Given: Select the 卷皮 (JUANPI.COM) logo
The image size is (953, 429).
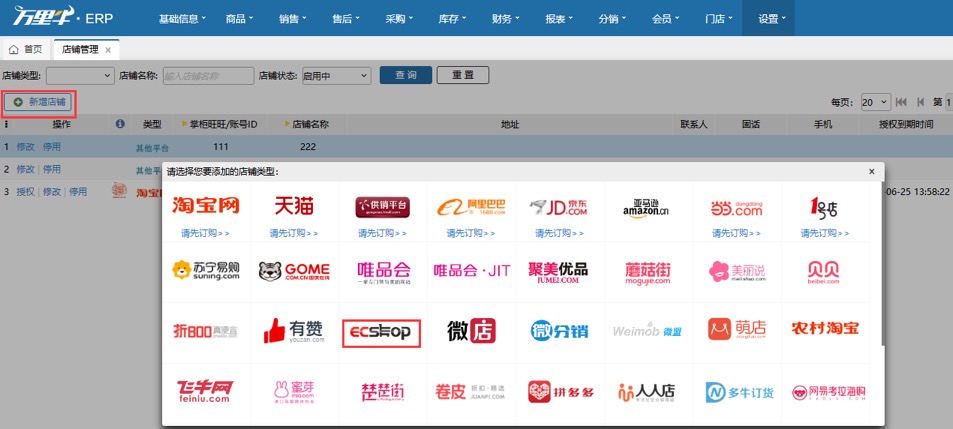Looking at the screenshot, I should click(x=470, y=392).
